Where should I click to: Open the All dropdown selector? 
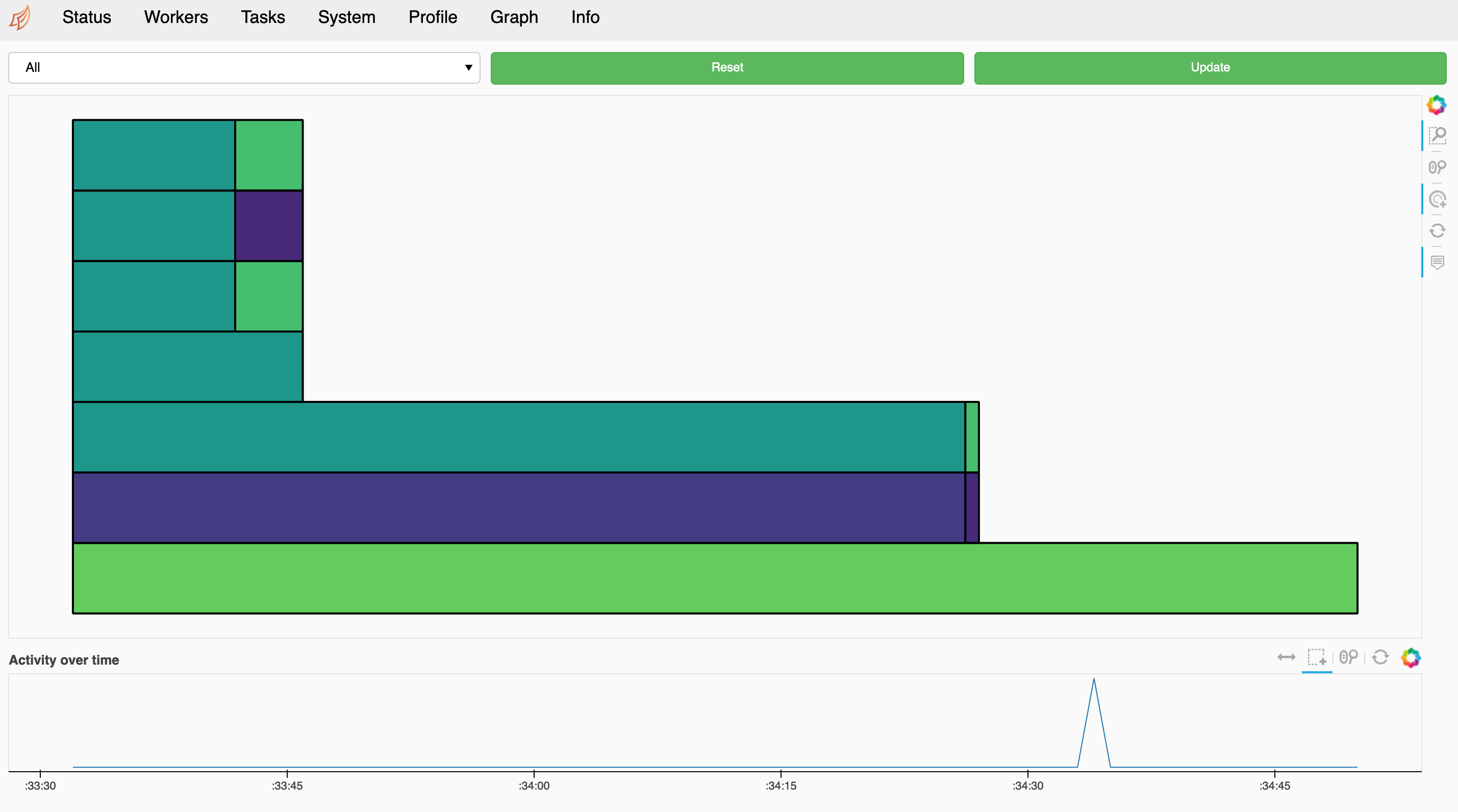(243, 68)
